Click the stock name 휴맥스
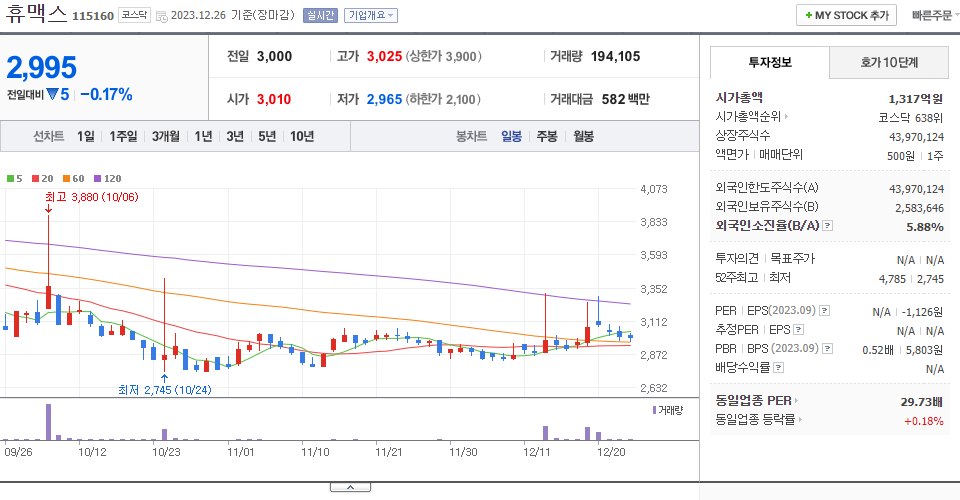Image resolution: width=960 pixels, height=500 pixels. pyautogui.click(x=36, y=13)
